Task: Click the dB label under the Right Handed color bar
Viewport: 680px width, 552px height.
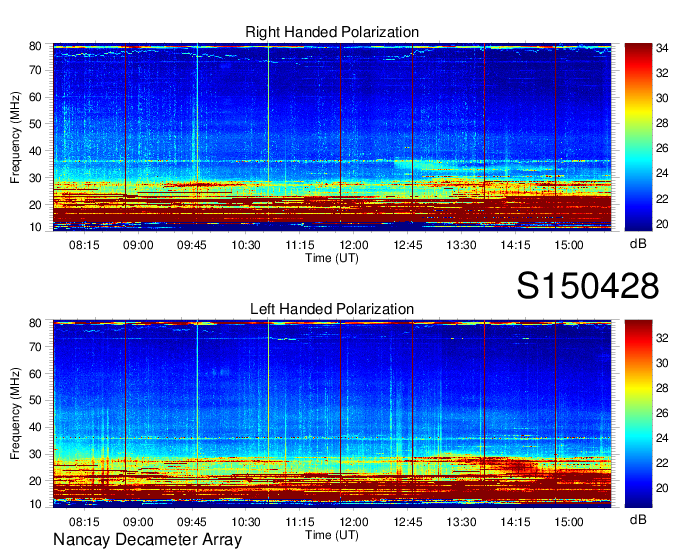Action: [x=638, y=244]
